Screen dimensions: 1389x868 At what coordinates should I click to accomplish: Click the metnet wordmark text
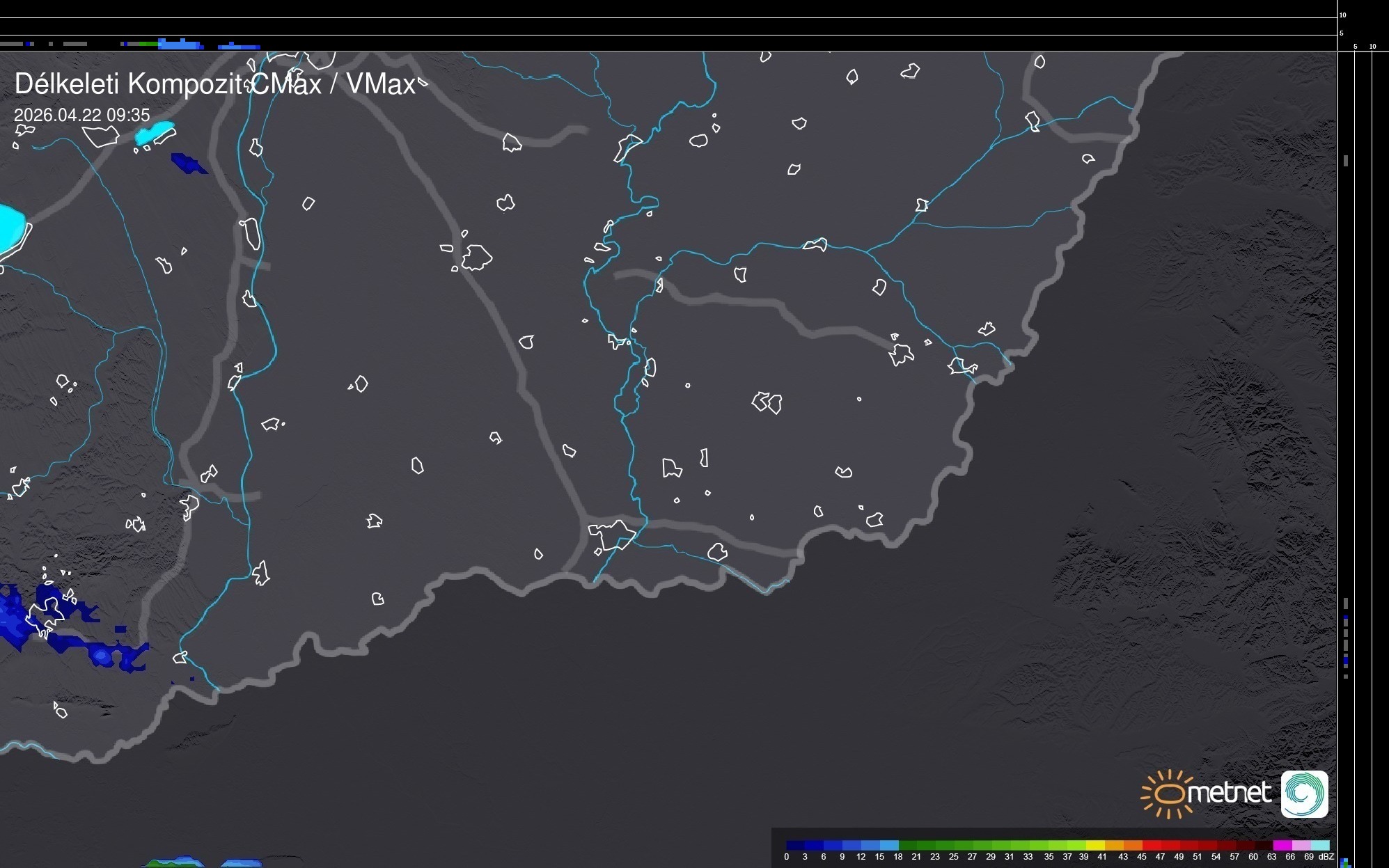(1230, 792)
